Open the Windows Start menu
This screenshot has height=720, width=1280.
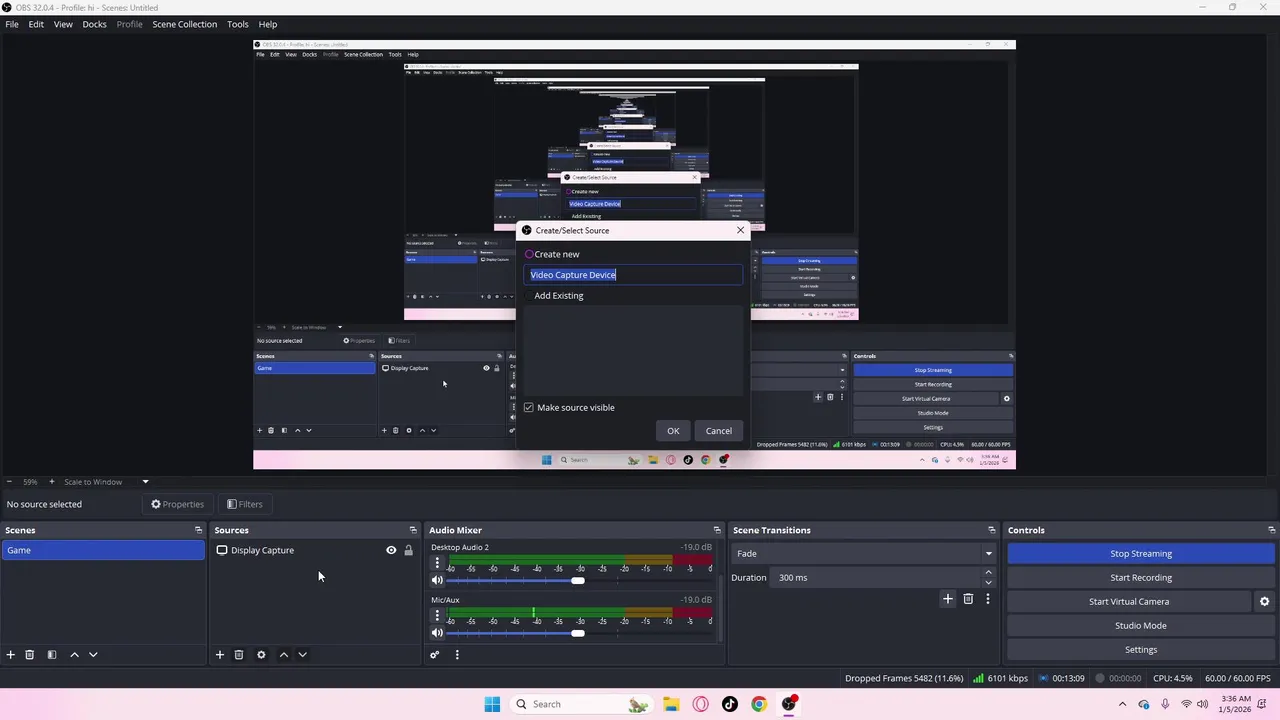point(492,704)
